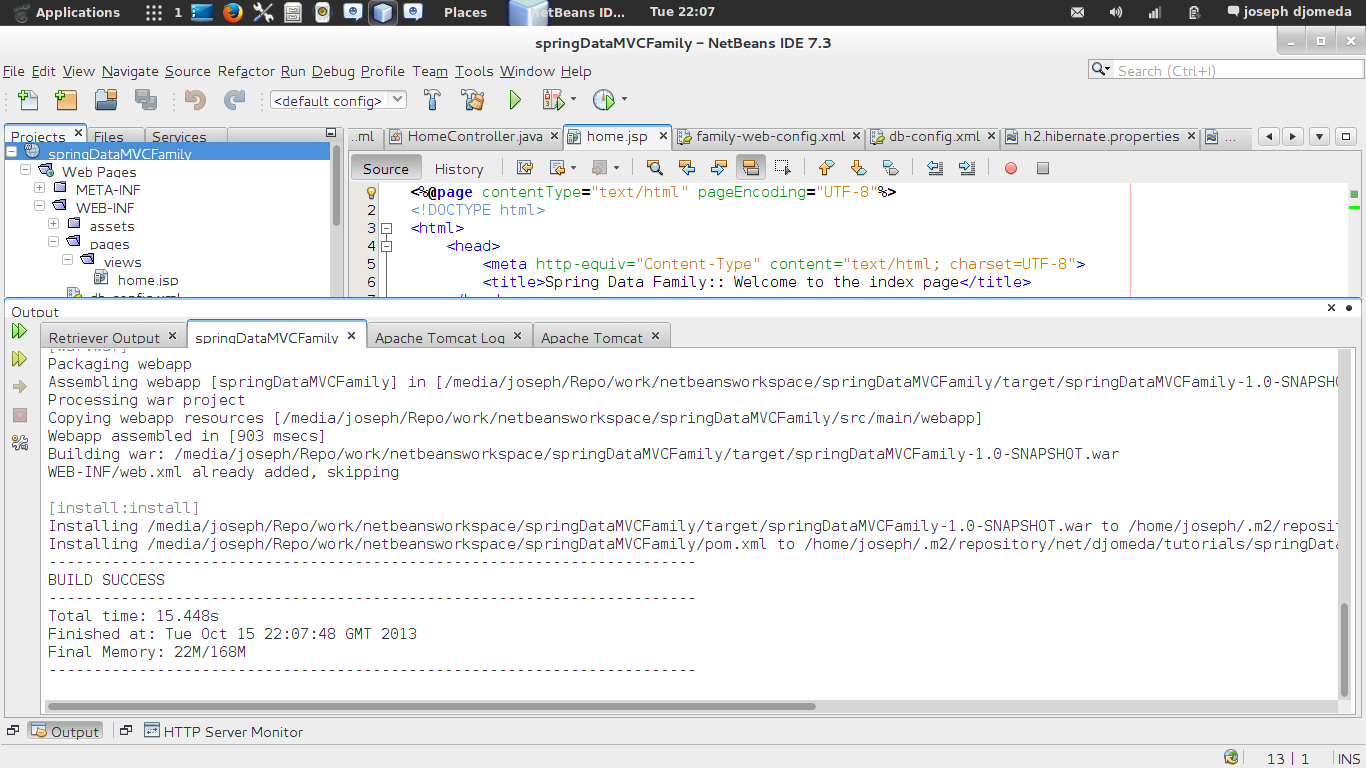
Task: Run project with green play icon
Action: [x=515, y=100]
